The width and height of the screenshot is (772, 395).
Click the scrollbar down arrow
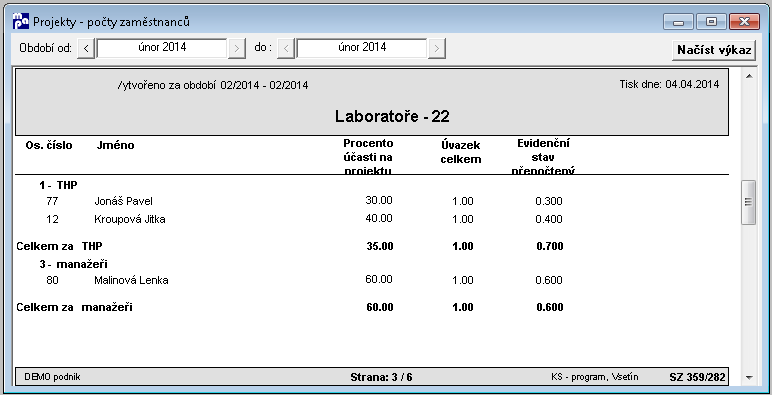point(749,378)
